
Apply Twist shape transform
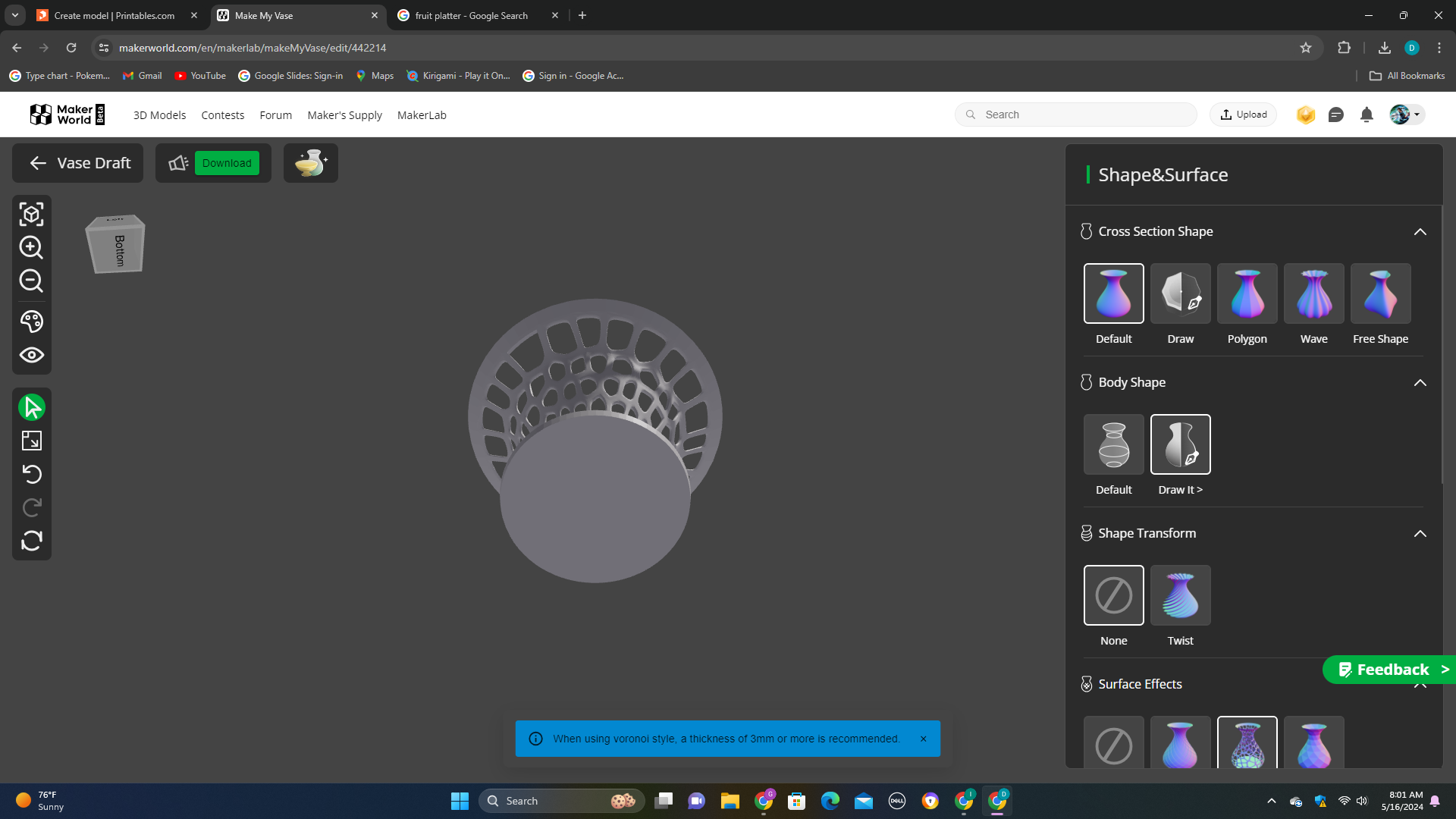pyautogui.click(x=1180, y=595)
